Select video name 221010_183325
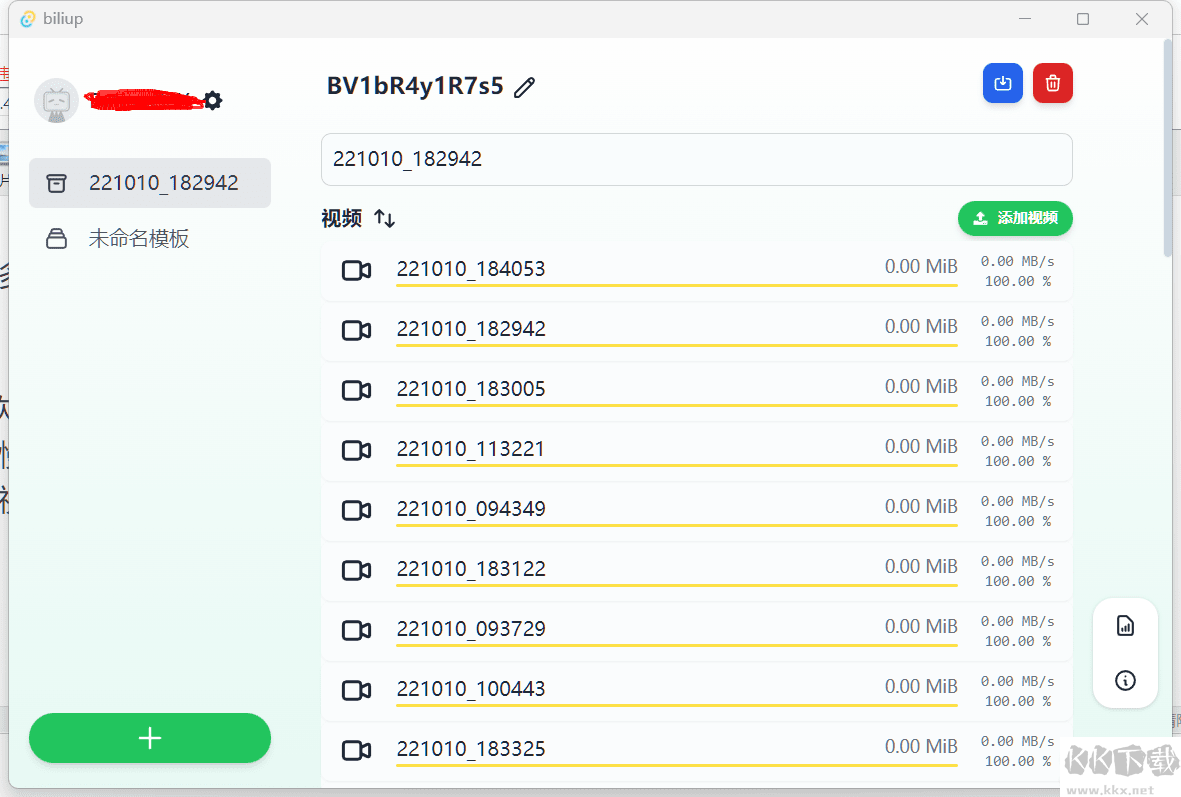This screenshot has width=1181, height=797. 471,749
